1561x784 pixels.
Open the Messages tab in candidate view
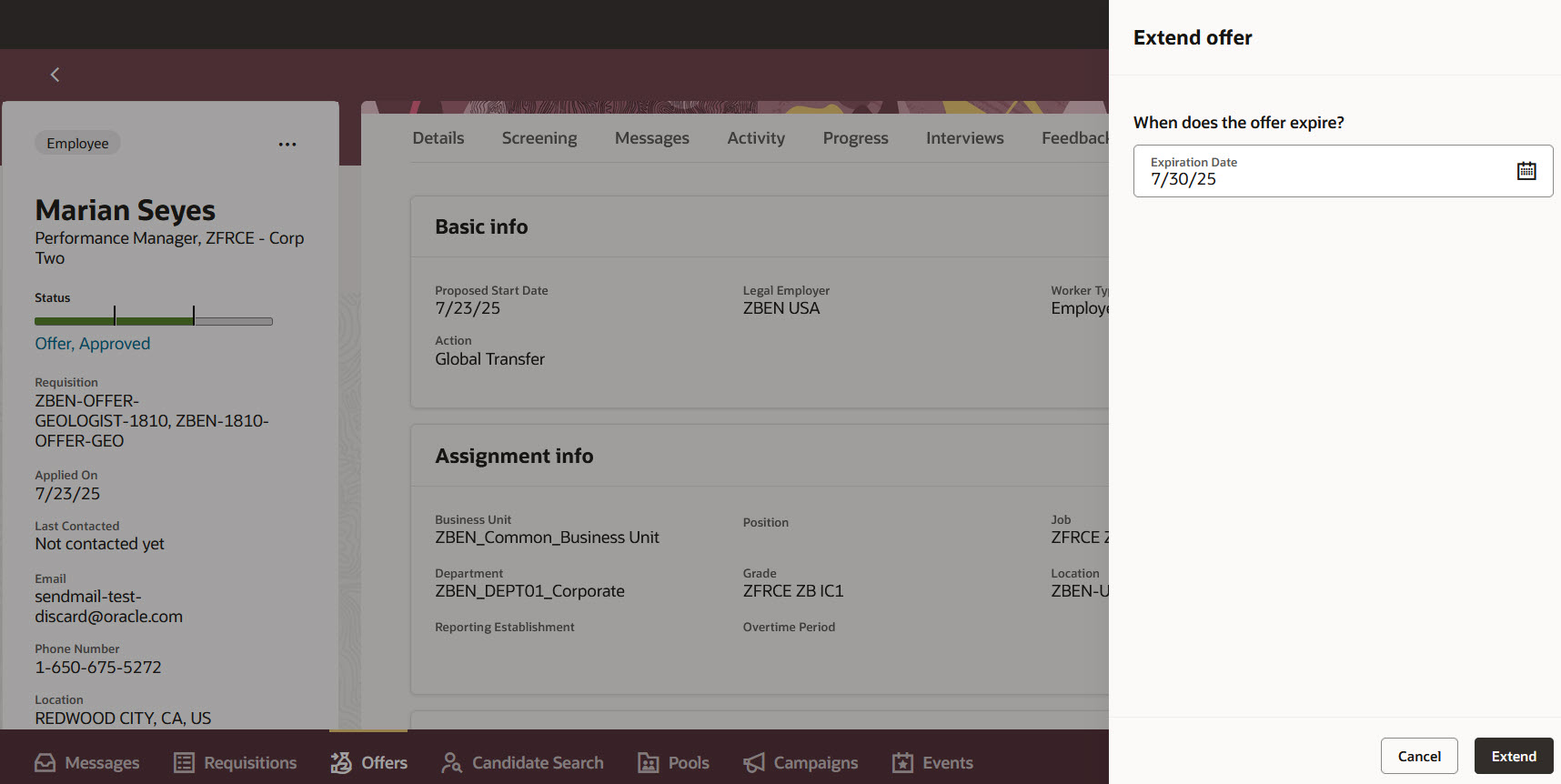pos(652,138)
